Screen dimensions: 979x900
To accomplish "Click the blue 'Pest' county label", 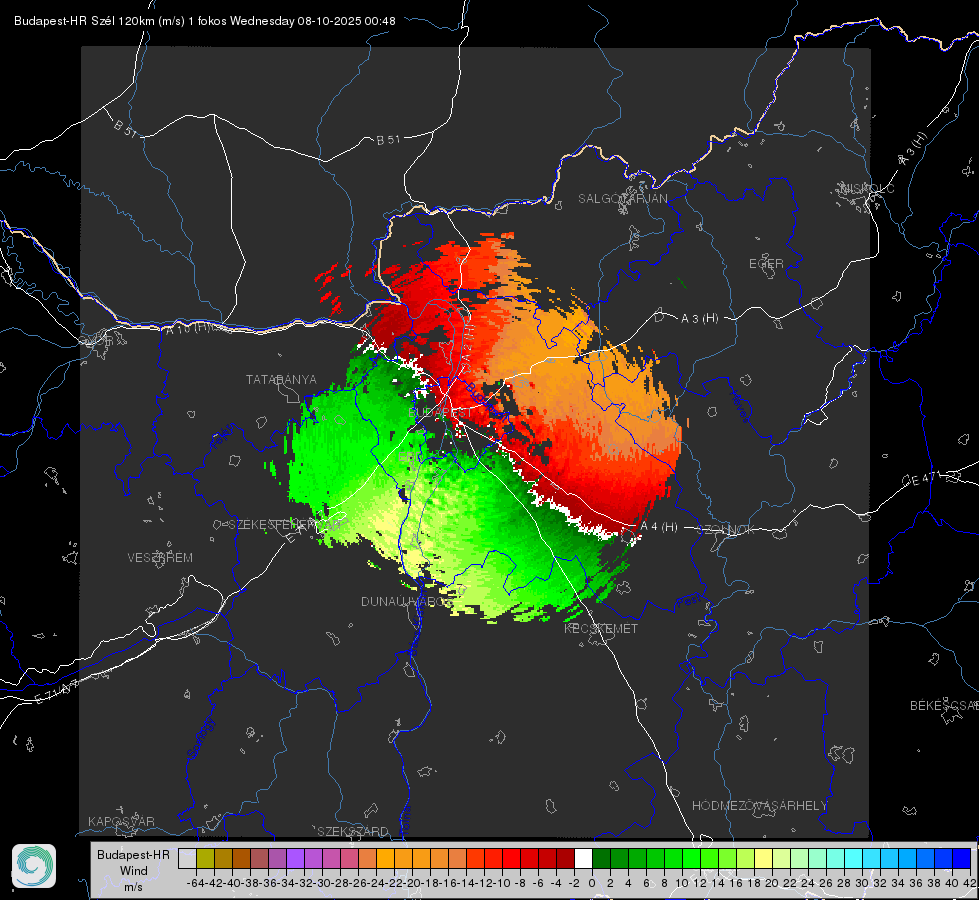I will 688,601.
